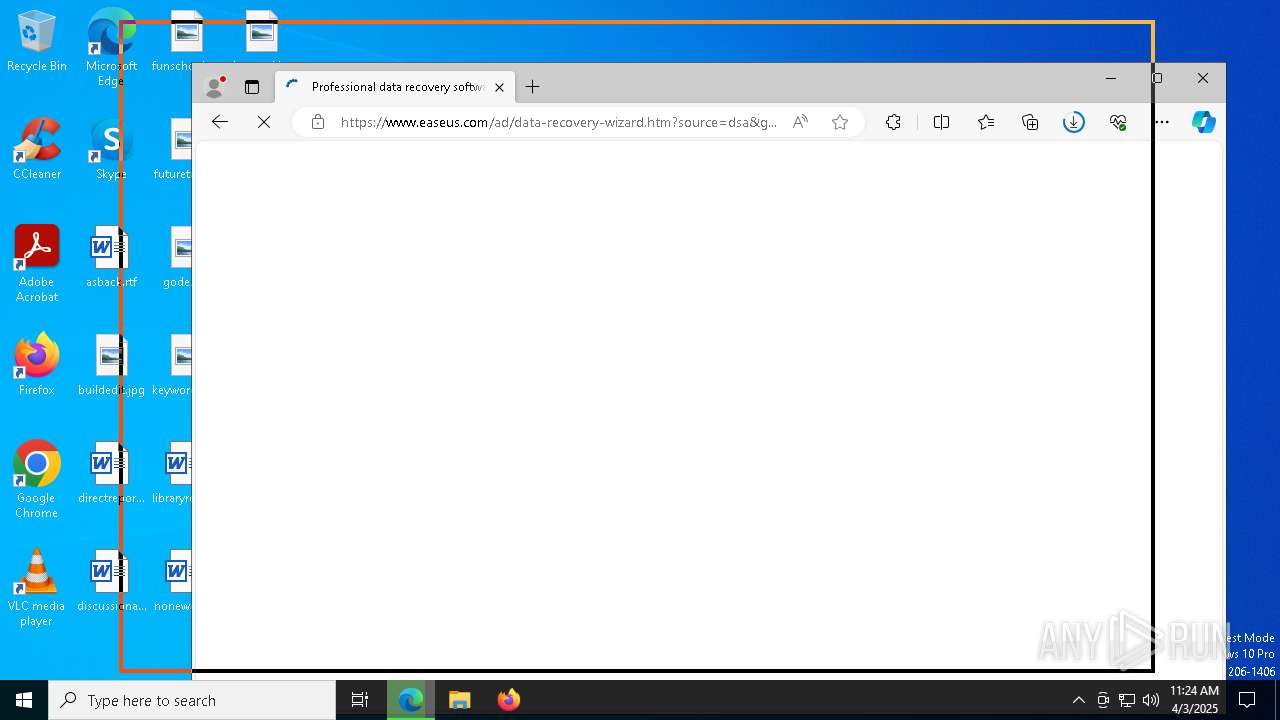1280x720 pixels.
Task: Open Edge Collections panel
Action: pyautogui.click(x=1030, y=122)
